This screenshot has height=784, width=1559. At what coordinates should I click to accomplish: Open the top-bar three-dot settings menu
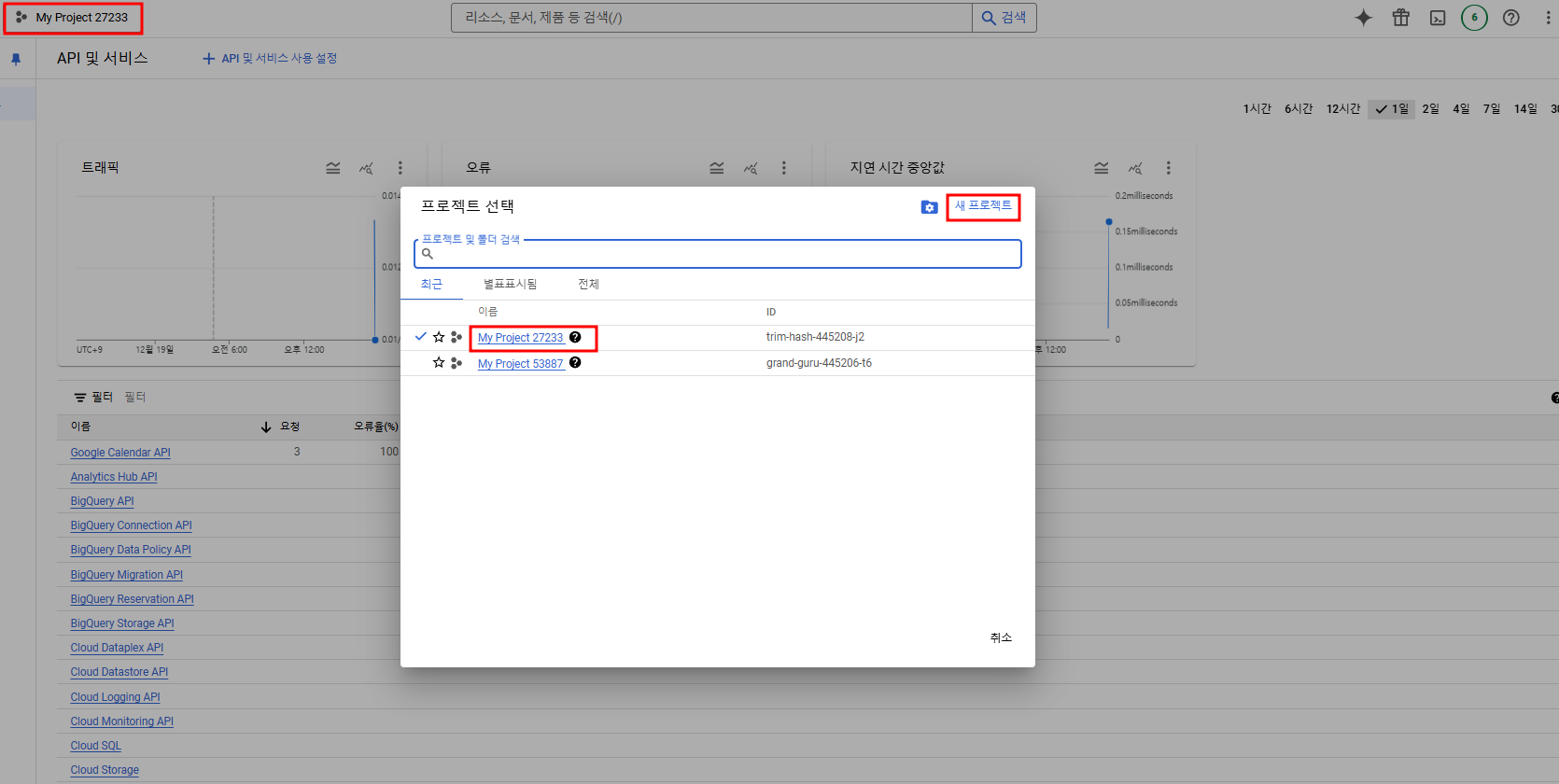[1548, 18]
